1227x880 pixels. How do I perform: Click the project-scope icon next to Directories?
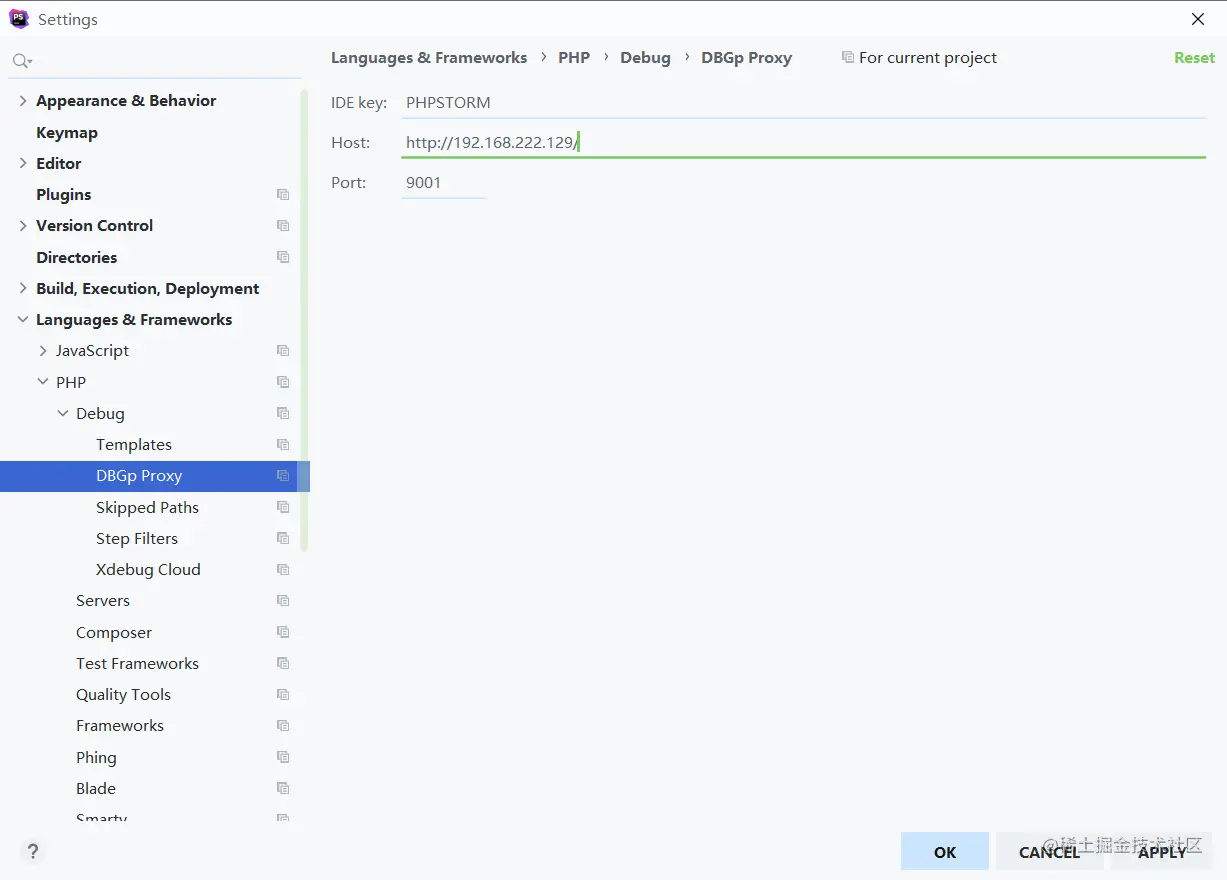tap(283, 257)
